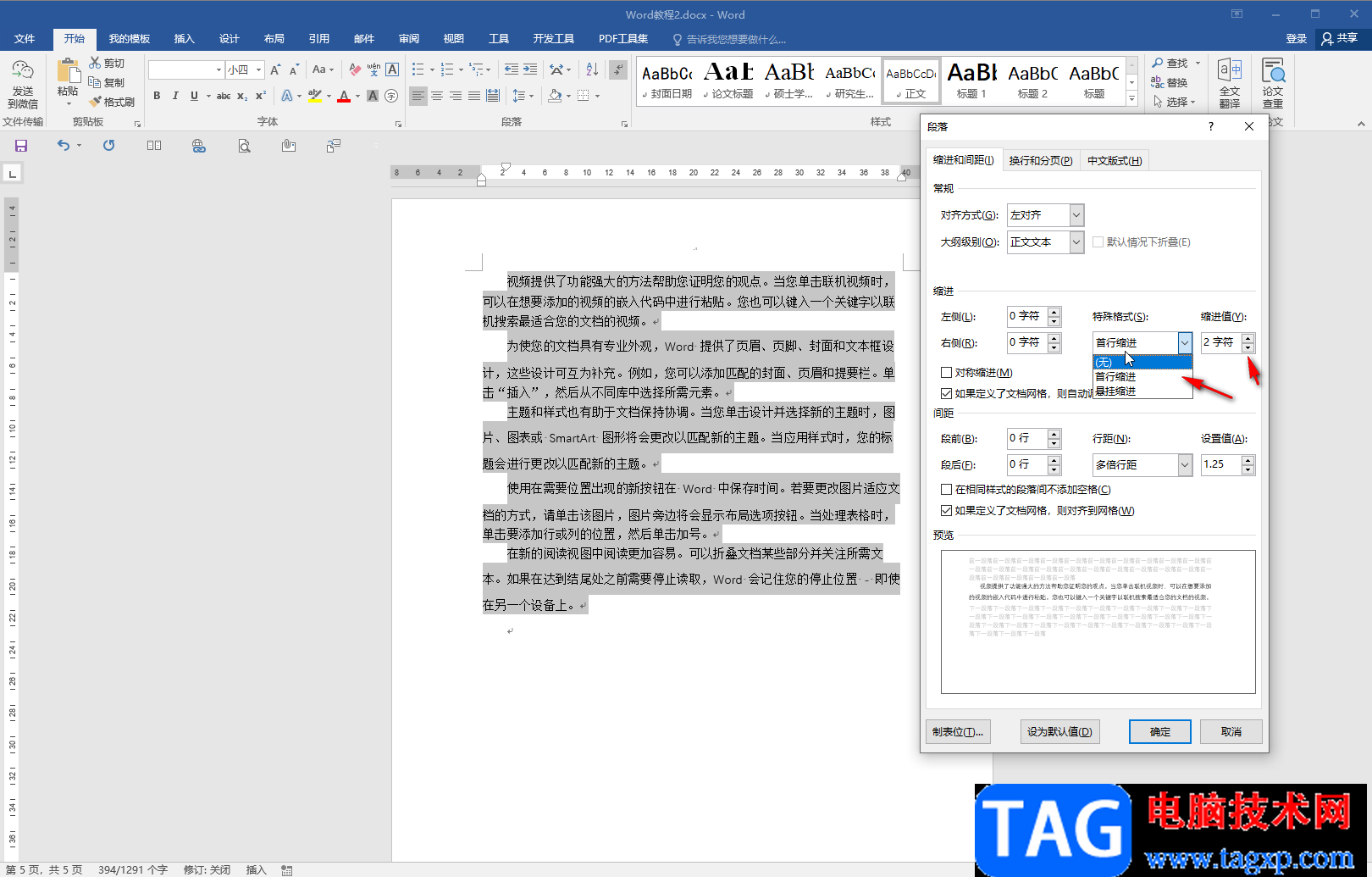Click text highlight color swatch
This screenshot has height=877, width=1372.
coord(314,96)
